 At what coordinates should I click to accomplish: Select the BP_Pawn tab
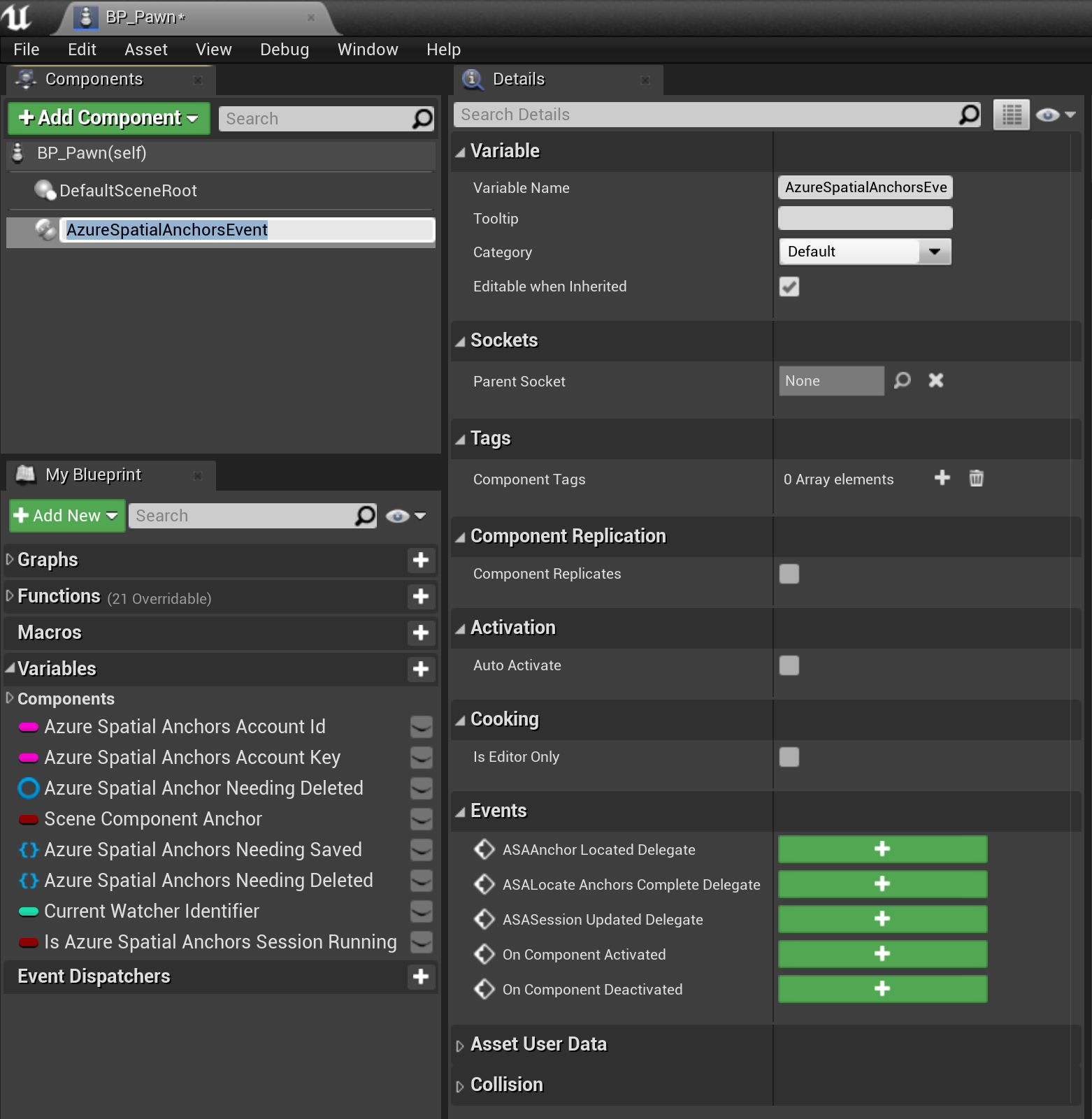pyautogui.click(x=196, y=17)
